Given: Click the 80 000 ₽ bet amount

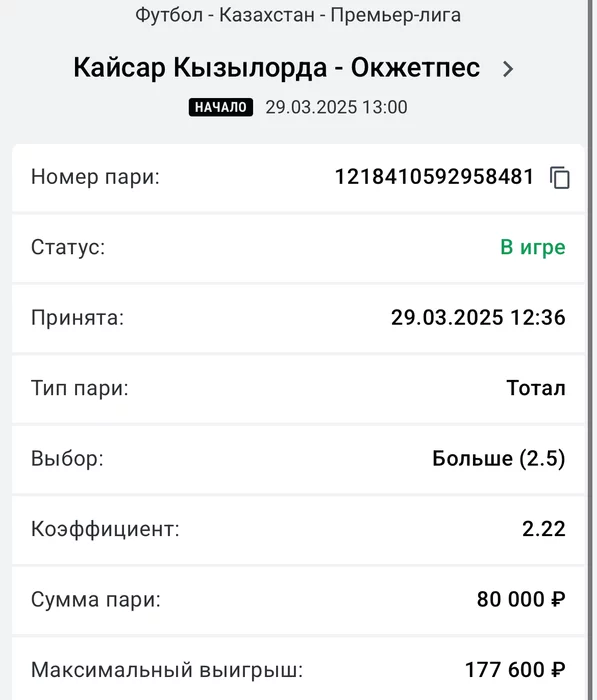Looking at the screenshot, I should pos(521,599).
